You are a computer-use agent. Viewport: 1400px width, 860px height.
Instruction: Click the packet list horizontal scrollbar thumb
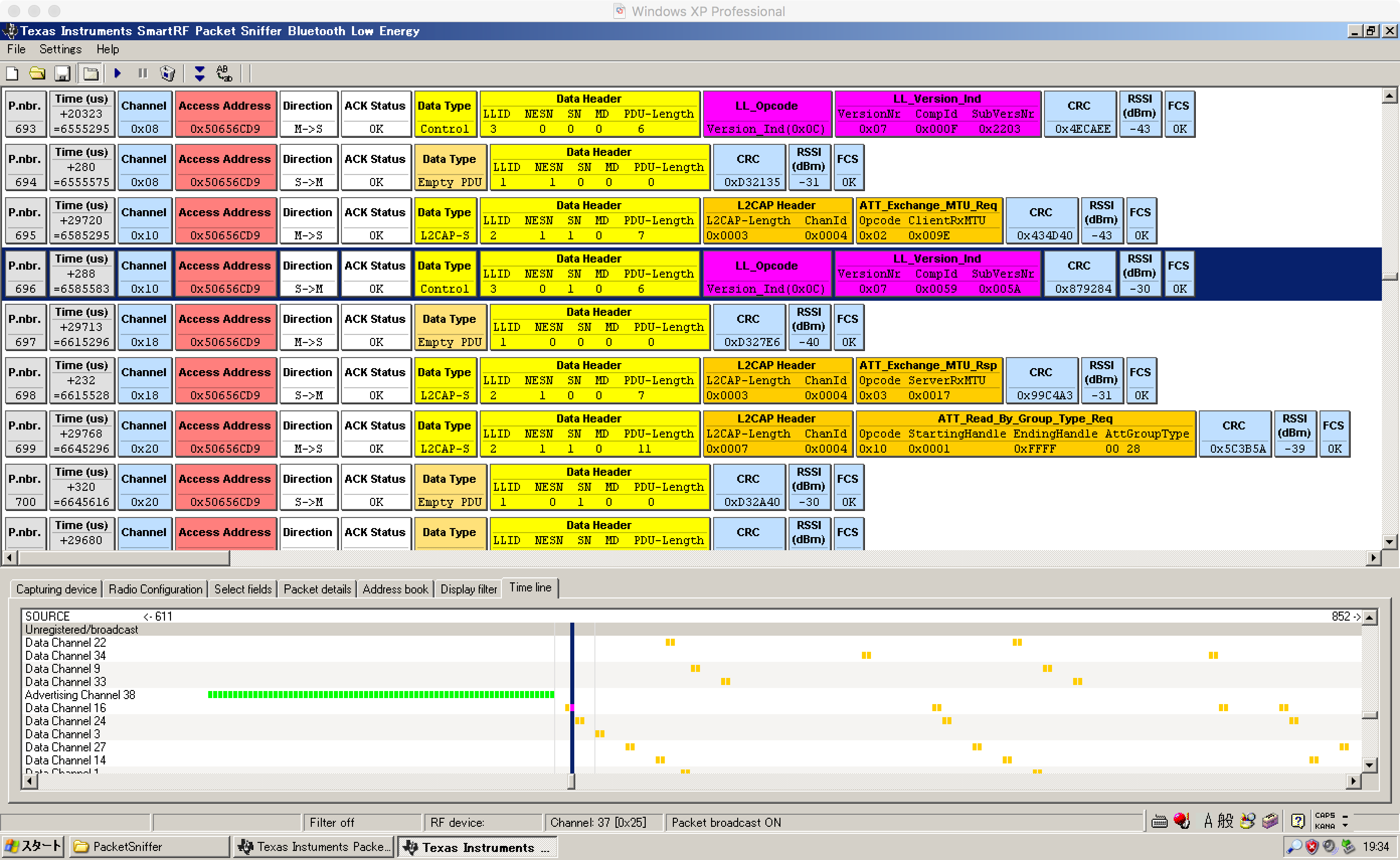pyautogui.click(x=124, y=558)
